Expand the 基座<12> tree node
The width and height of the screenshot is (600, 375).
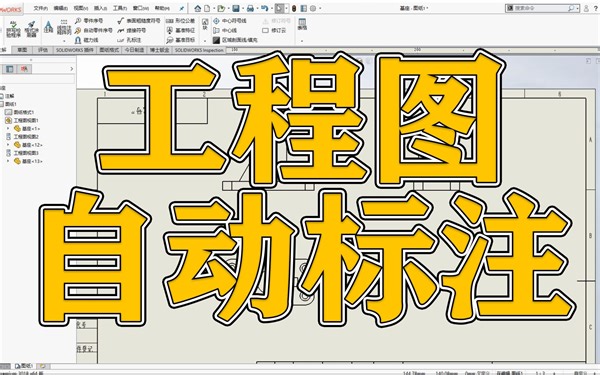[8, 145]
